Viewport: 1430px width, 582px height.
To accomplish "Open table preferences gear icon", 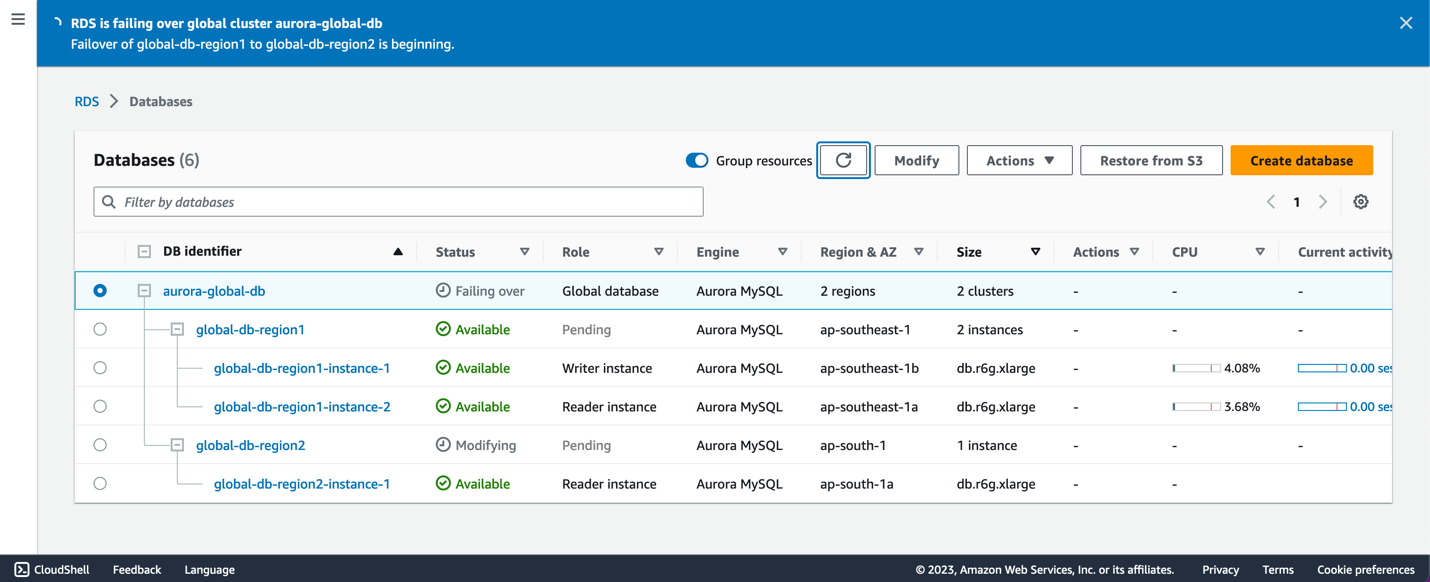I will [1360, 202].
